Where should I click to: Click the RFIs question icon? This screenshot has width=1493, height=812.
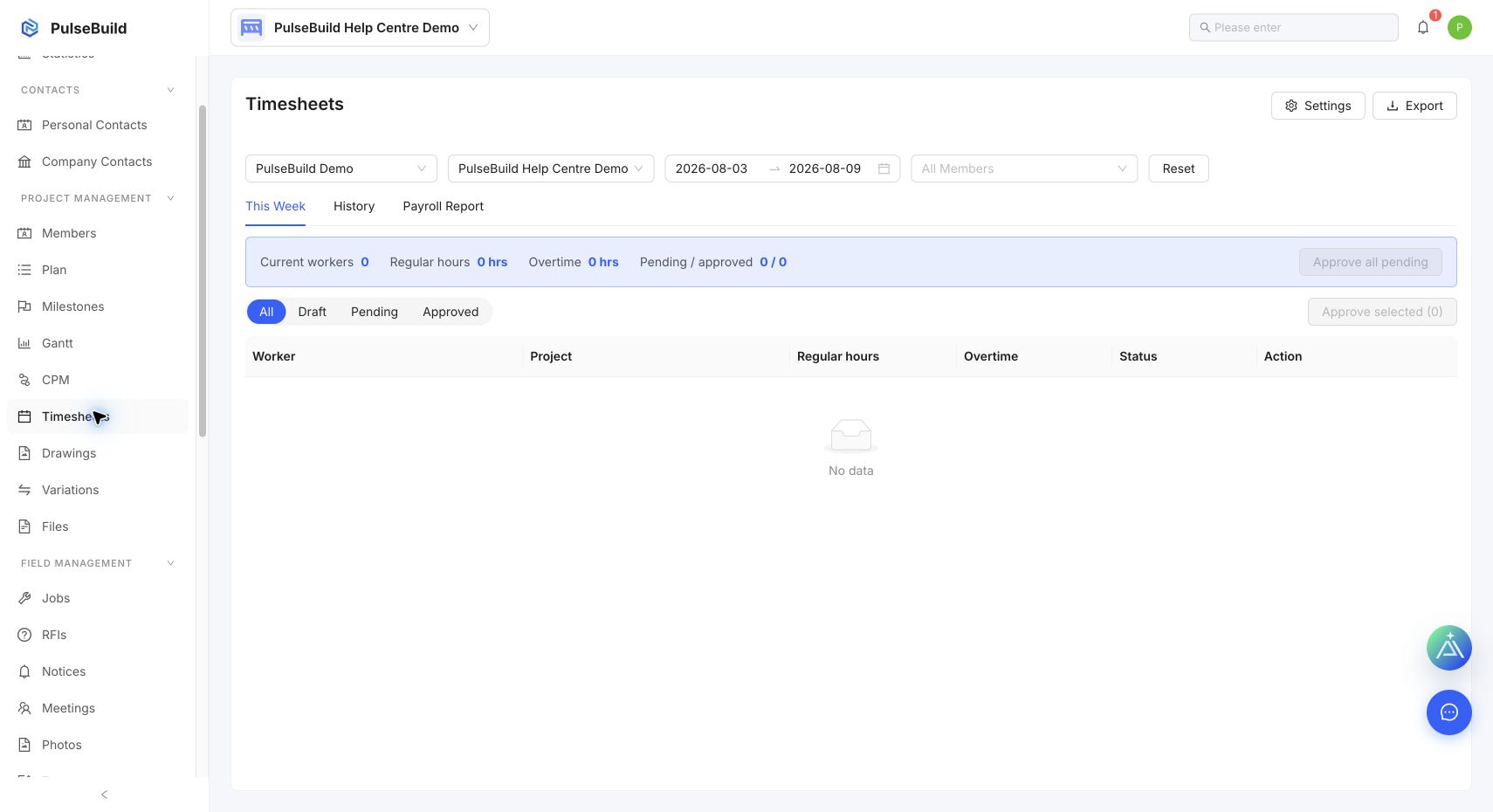24,635
